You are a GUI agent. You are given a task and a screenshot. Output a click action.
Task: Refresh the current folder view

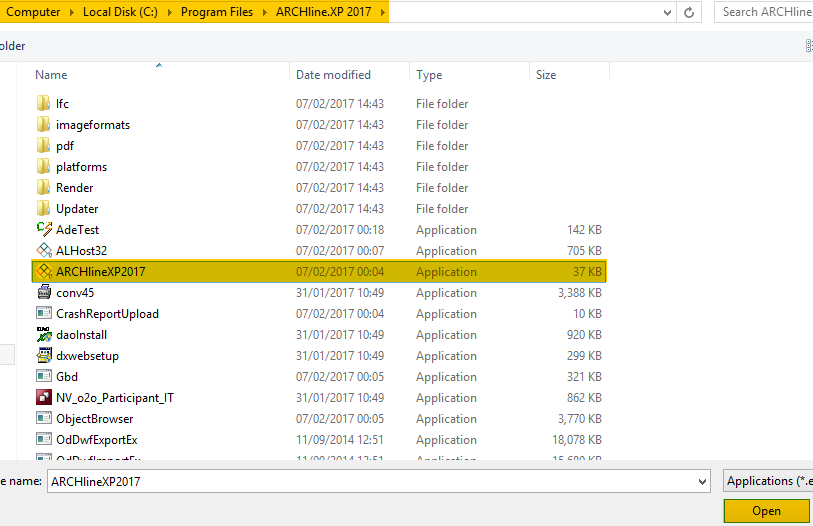[689, 12]
